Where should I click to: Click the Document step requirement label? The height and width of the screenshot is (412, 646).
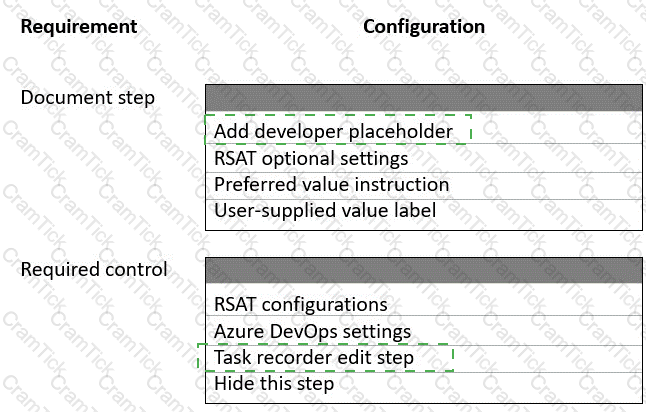[x=88, y=98]
